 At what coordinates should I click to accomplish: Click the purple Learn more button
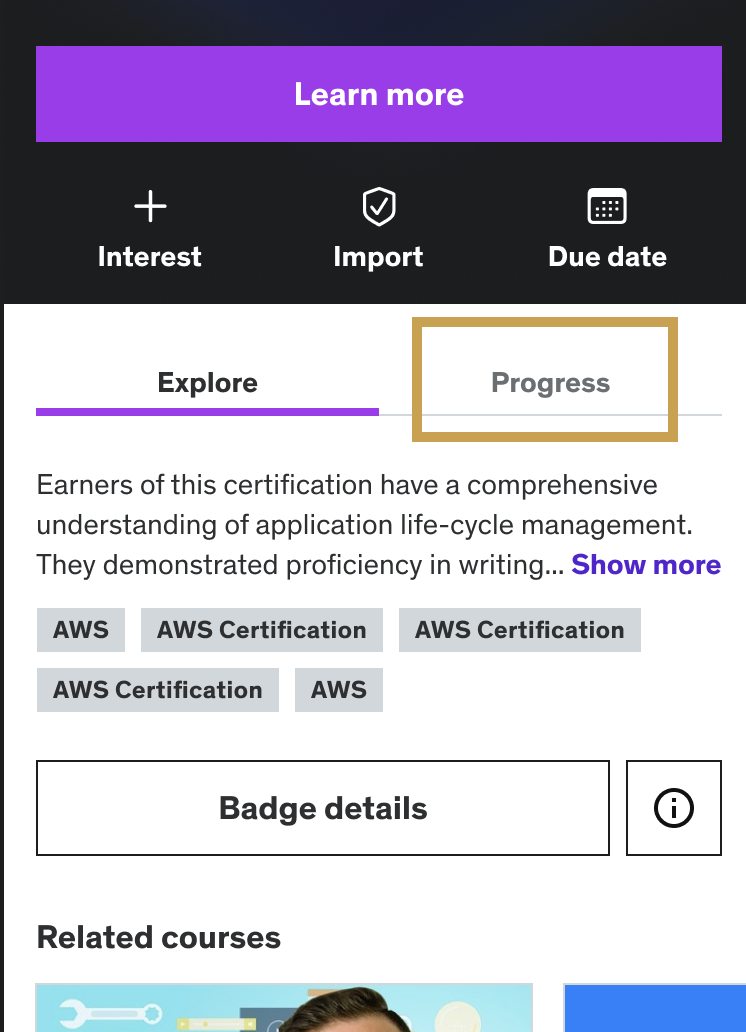coord(378,94)
